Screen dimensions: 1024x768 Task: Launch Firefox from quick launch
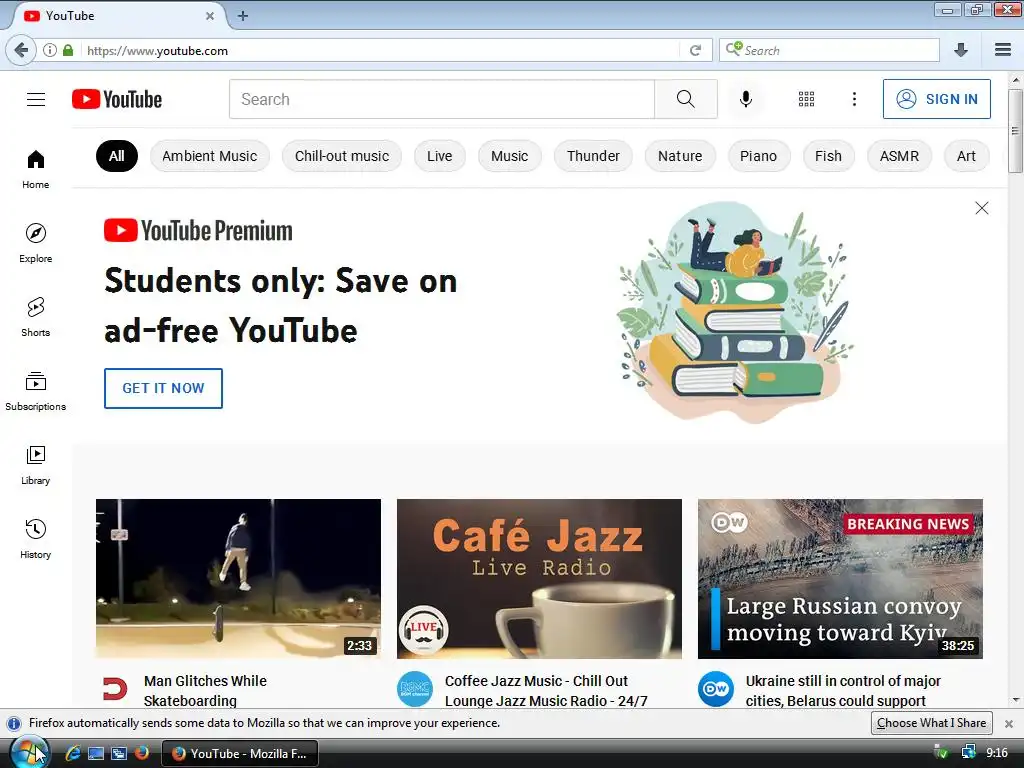(x=141, y=754)
